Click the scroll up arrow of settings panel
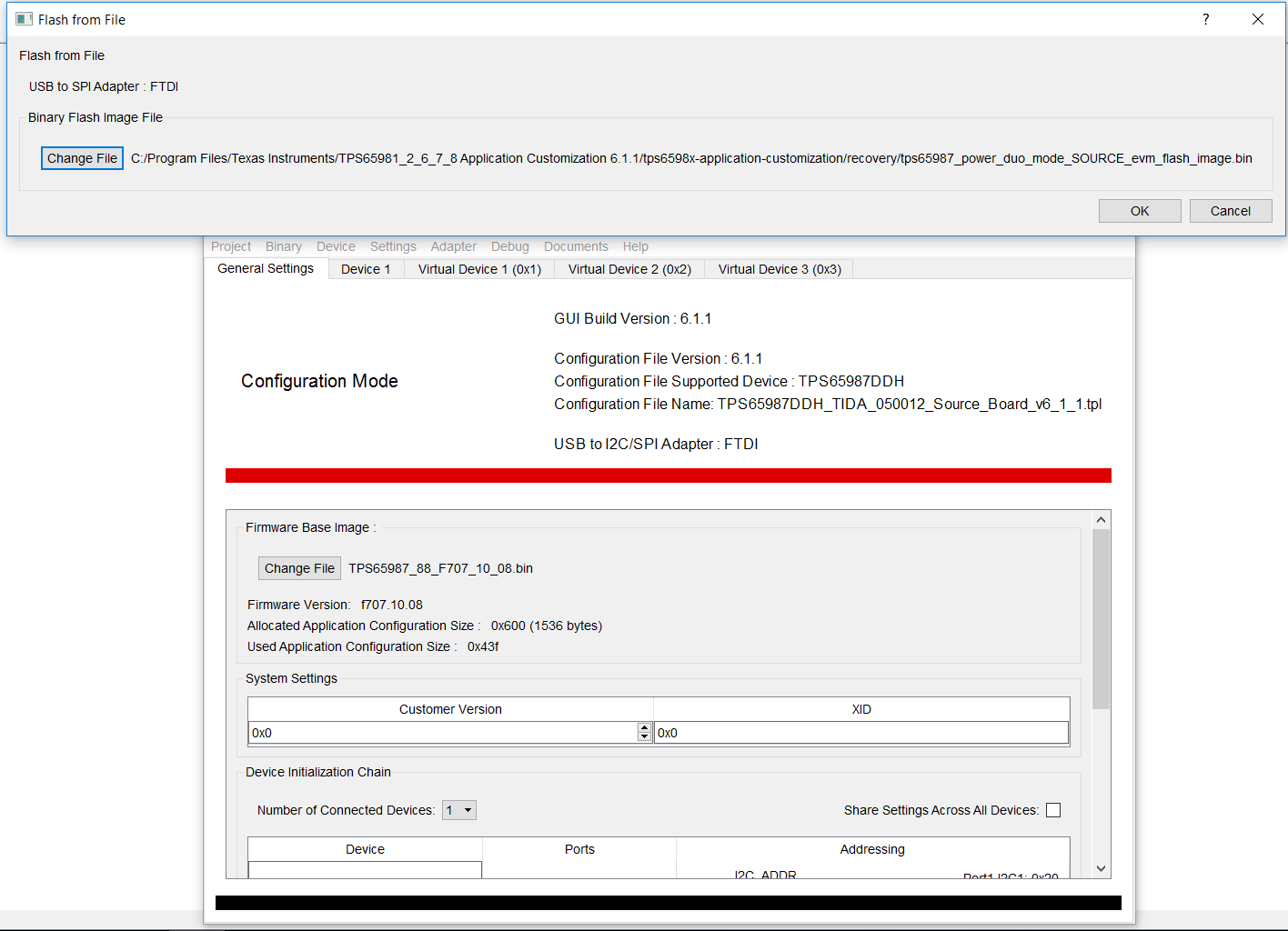1288x931 pixels. (x=1101, y=520)
